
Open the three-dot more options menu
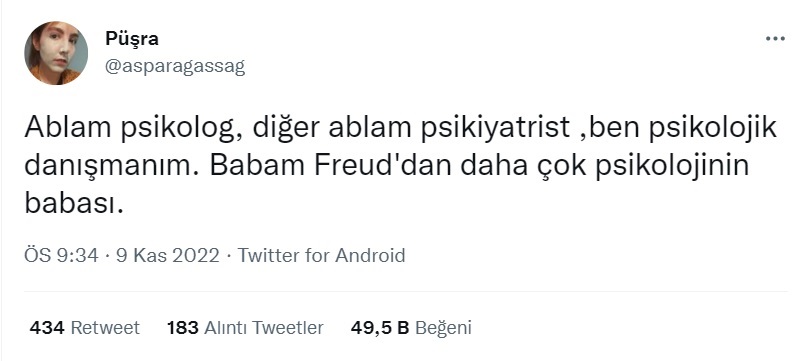tap(775, 39)
